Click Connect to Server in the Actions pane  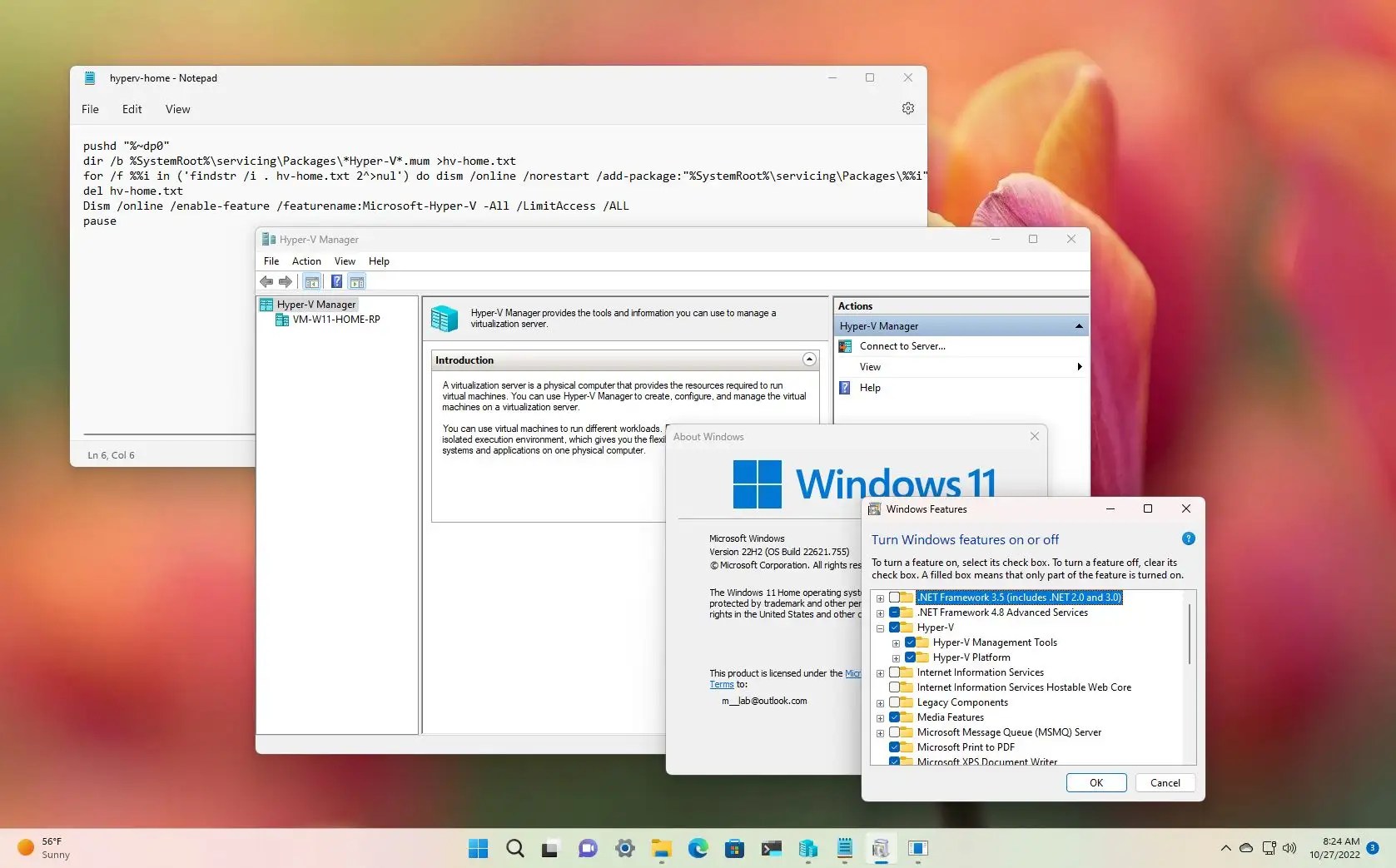pos(902,345)
